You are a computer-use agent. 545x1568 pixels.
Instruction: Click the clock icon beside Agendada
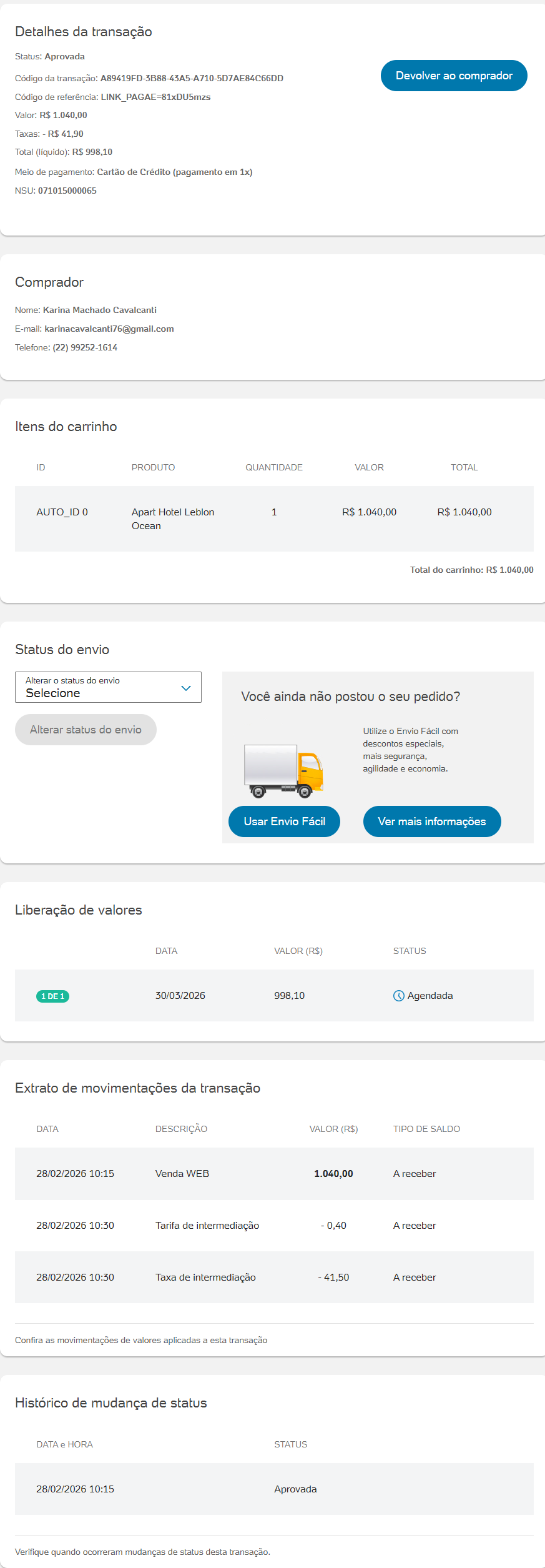398,996
